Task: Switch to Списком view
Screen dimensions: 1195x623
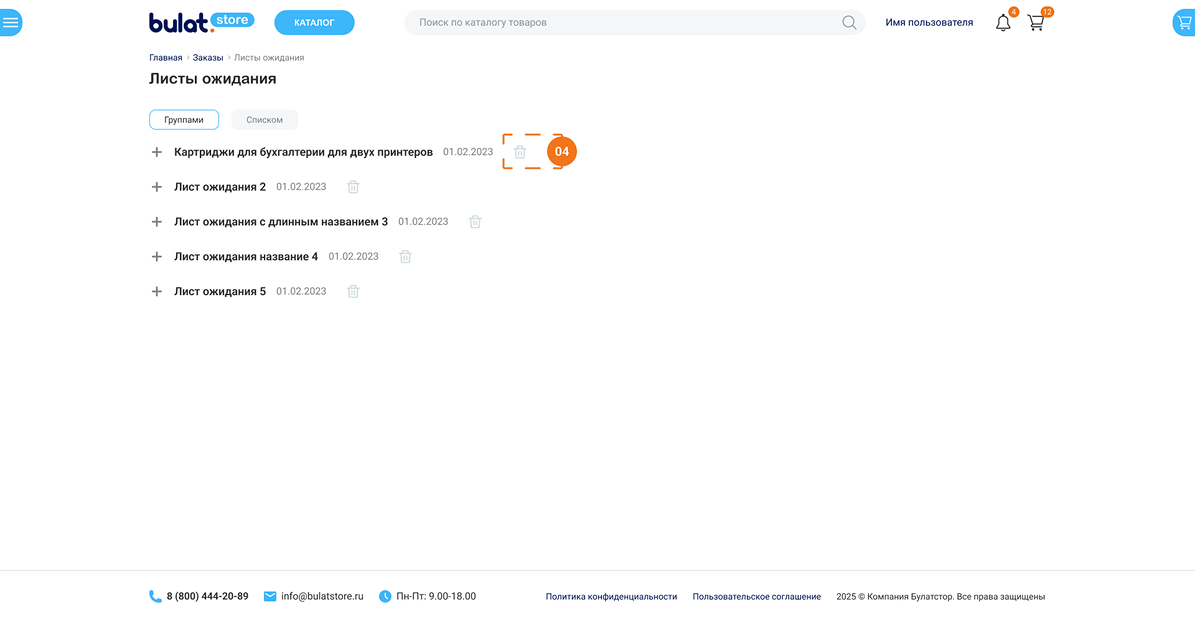Action: click(264, 120)
